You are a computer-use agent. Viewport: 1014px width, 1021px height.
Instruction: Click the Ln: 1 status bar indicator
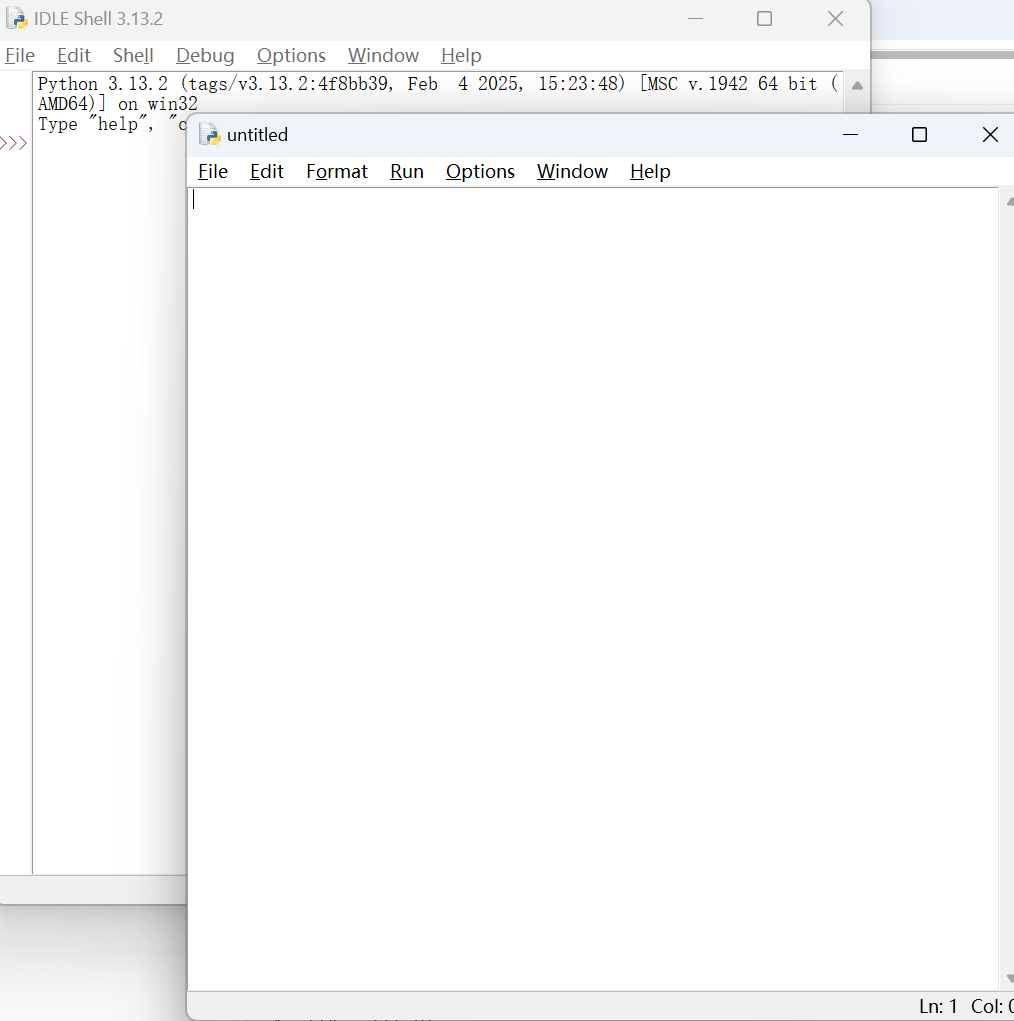[x=938, y=1006]
